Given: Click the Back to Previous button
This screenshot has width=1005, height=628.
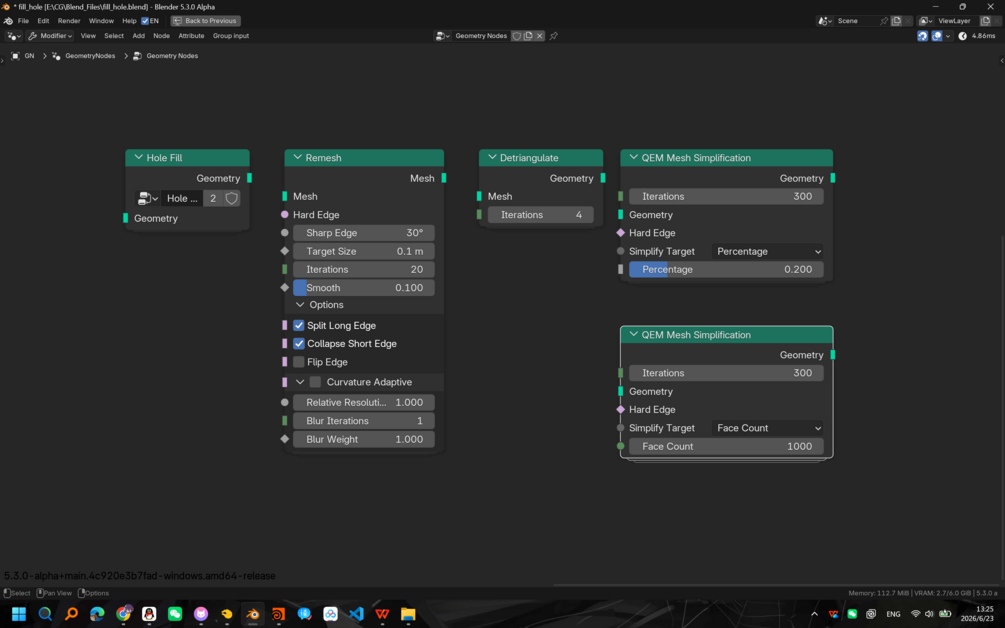Looking at the screenshot, I should pos(205,21).
